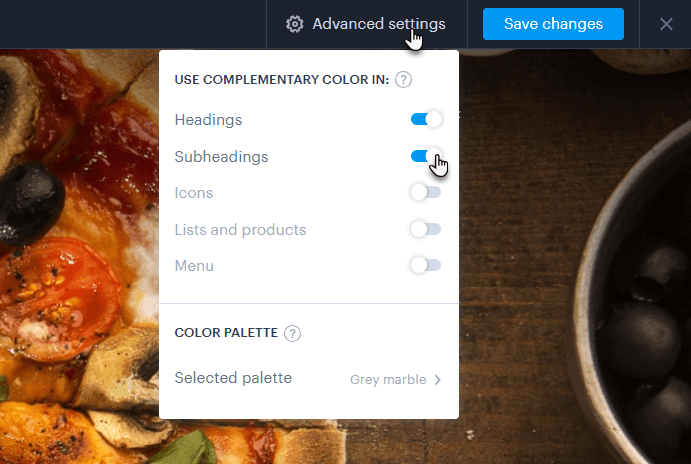The image size is (691, 464).
Task: Turn off the Subheadings toggle
Action: click(x=426, y=157)
